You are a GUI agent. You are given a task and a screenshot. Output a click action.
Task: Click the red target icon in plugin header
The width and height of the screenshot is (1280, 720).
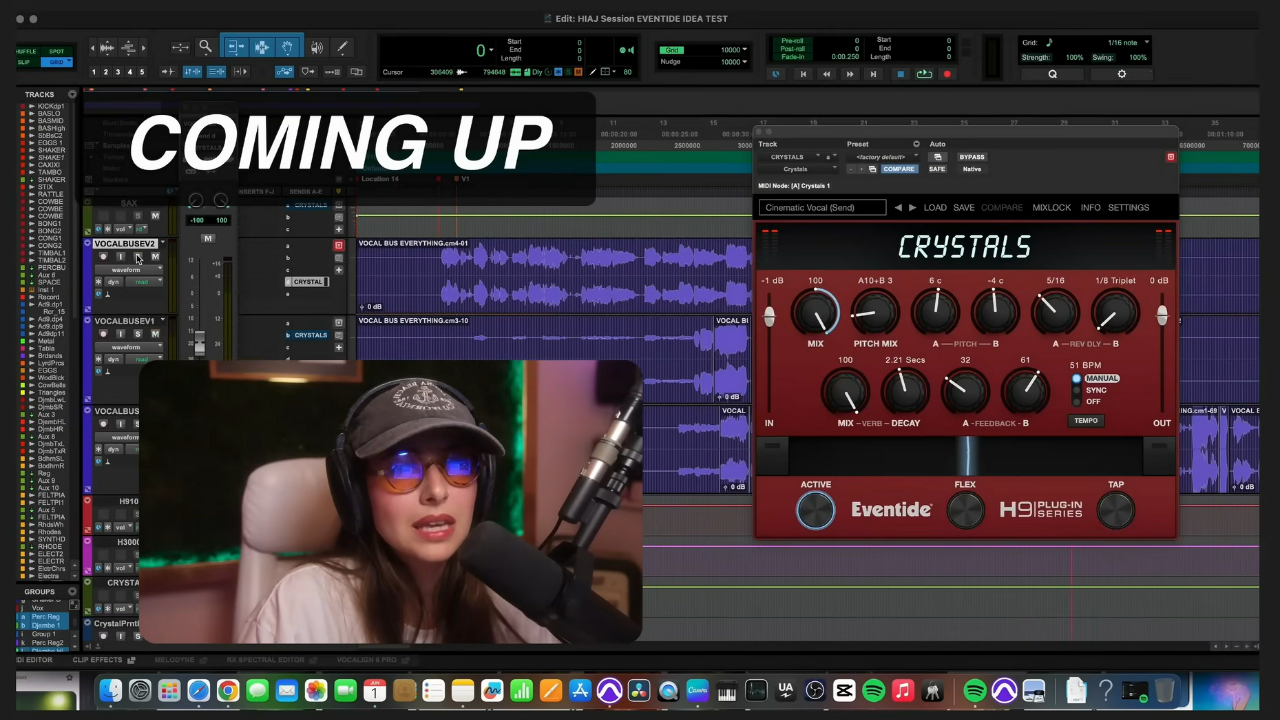pyautogui.click(x=1171, y=157)
